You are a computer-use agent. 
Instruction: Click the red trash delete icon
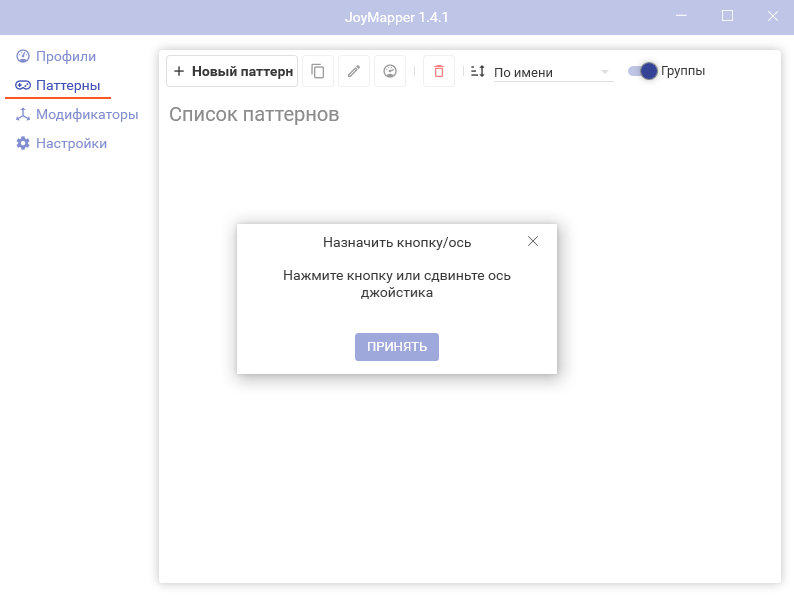439,71
